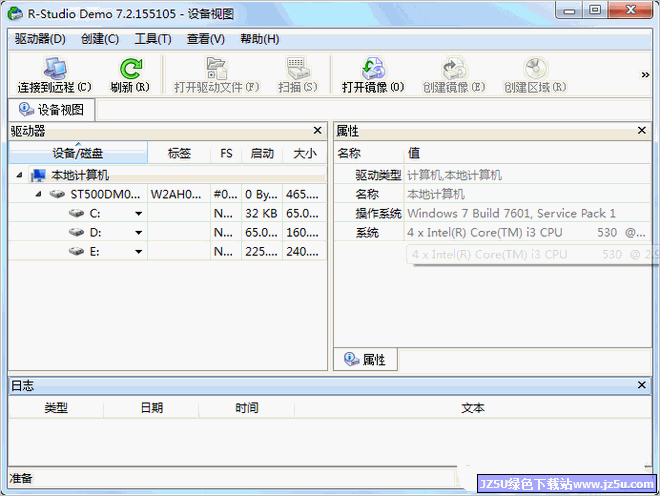Image resolution: width=660 pixels, height=496 pixels.
Task: Click the 465.... size cell
Action: 302,194
